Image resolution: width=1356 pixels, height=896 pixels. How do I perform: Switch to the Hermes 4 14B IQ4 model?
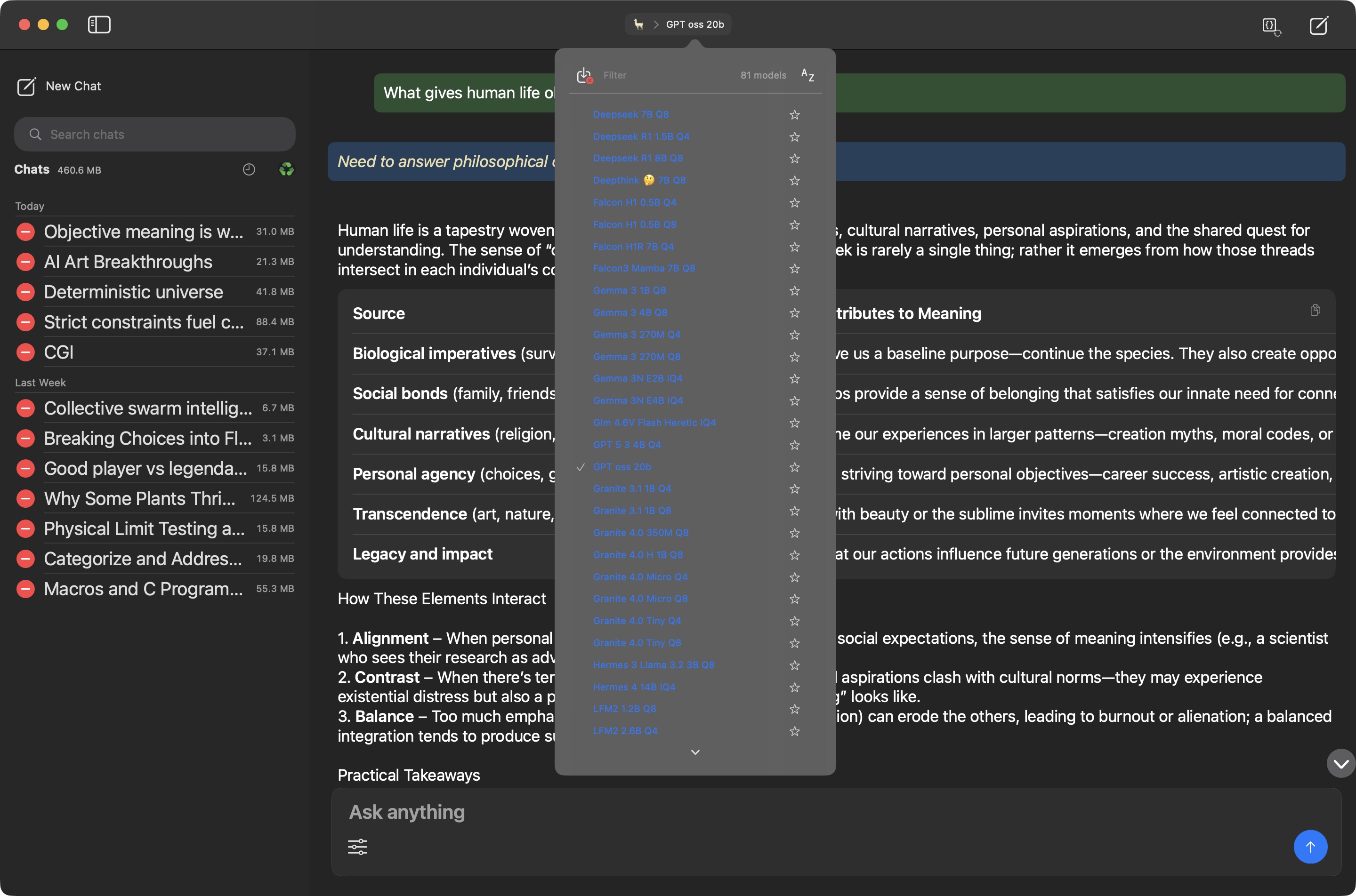coord(634,687)
